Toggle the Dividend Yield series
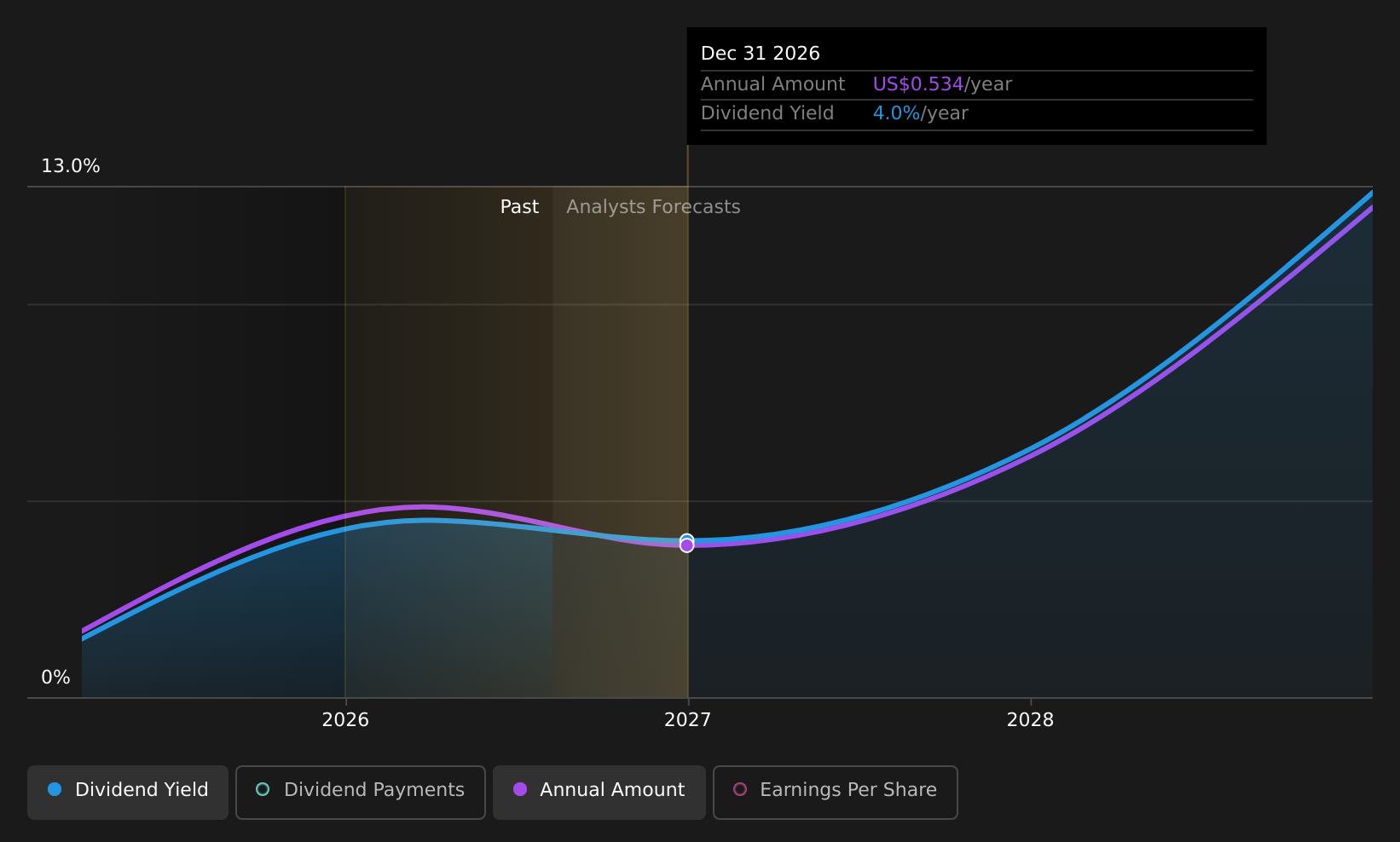Screen dimensions: 1400x842 [x=128, y=793]
